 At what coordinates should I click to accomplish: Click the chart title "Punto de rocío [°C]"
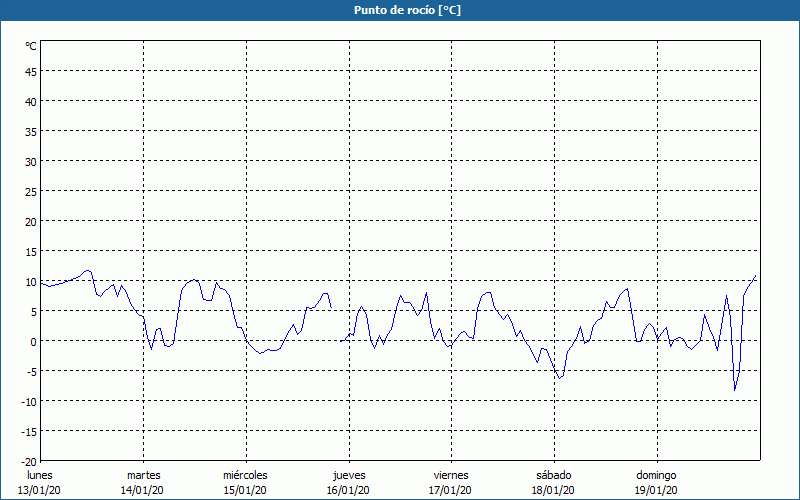tap(400, 10)
